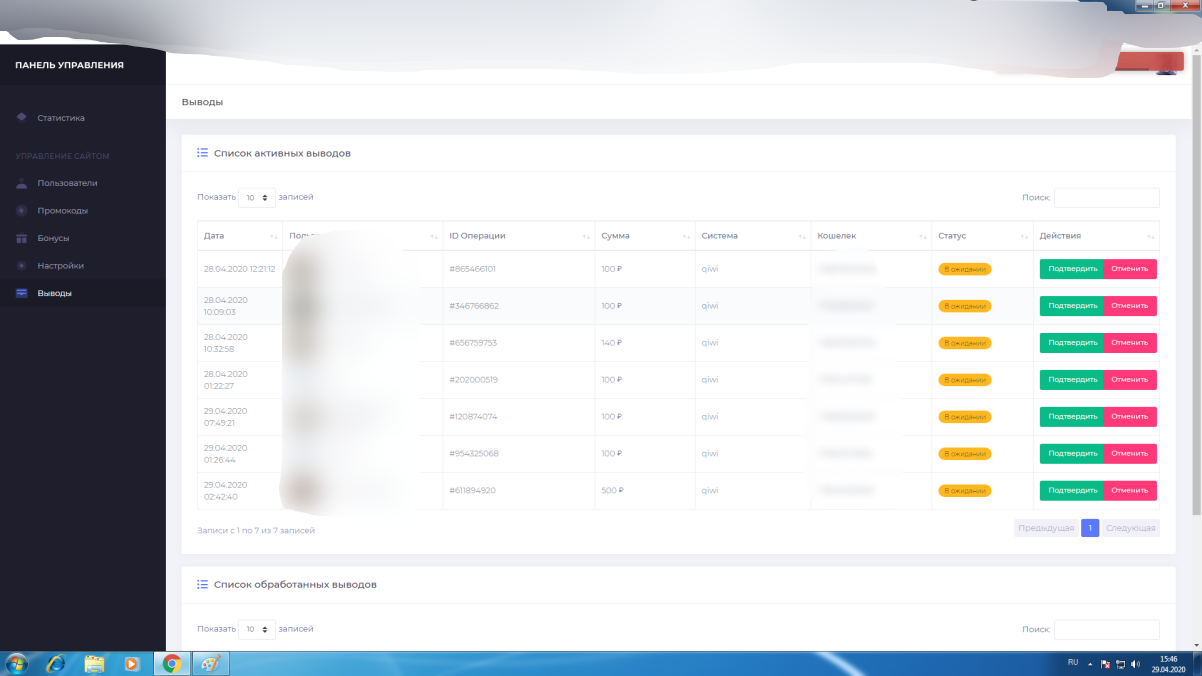Click the Поиск field in active withdrawals
This screenshot has height=676, width=1202.
tap(1106, 198)
